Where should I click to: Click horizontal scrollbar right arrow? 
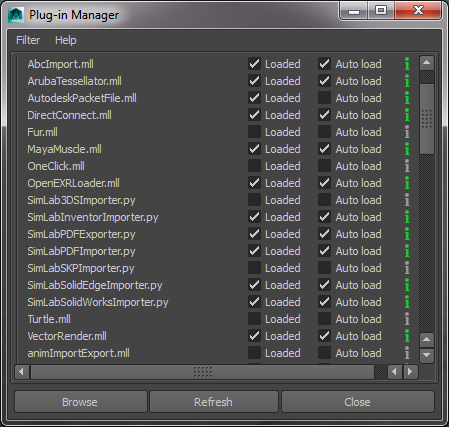(x=410, y=371)
